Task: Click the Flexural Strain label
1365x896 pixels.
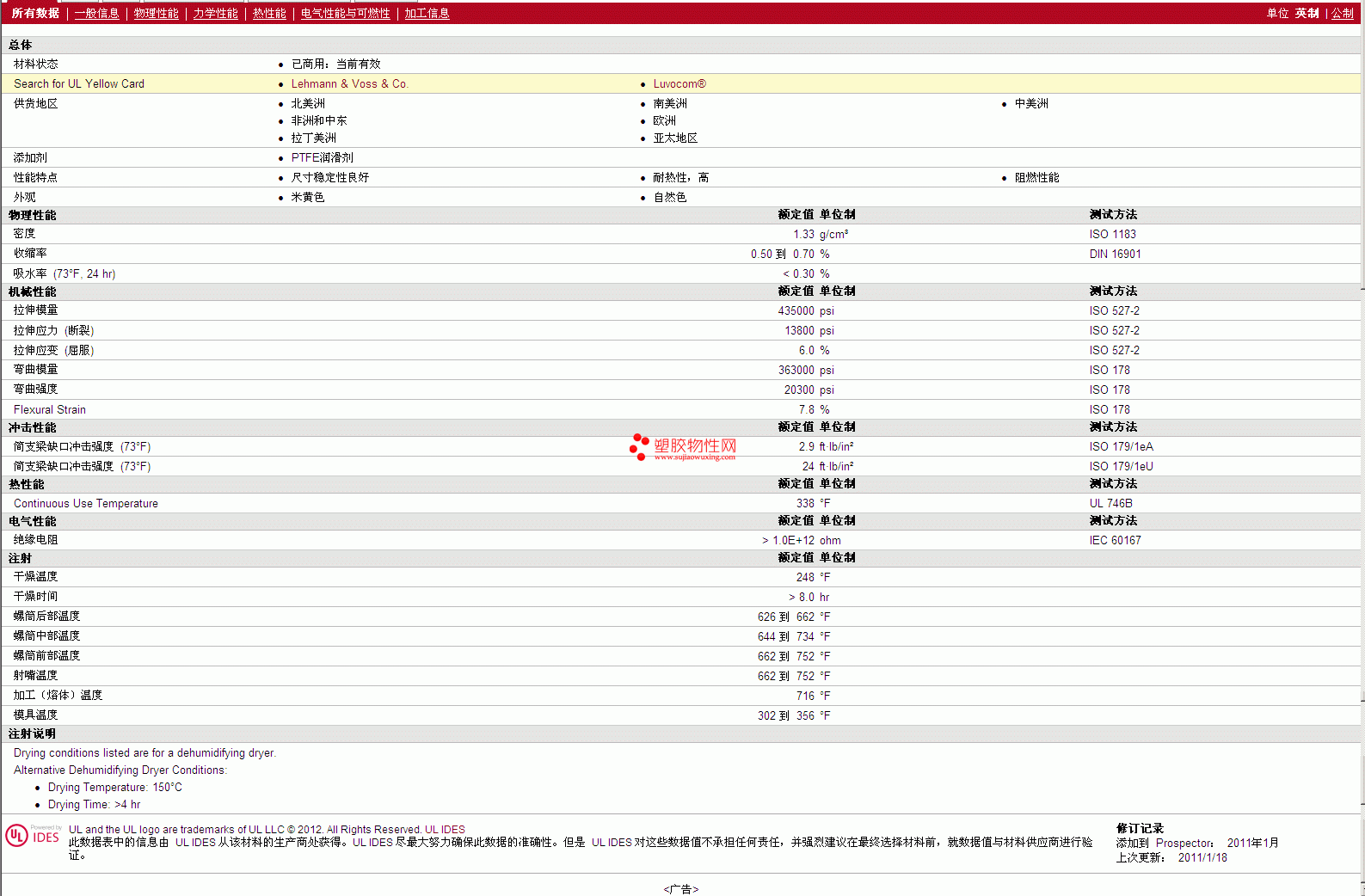Action: tap(50, 409)
